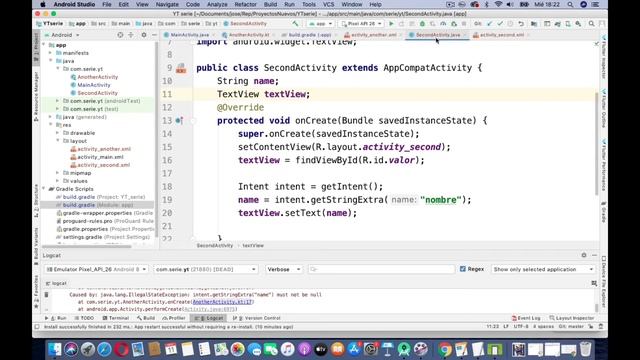The image size is (640, 360).
Task: Toggle the Regex checkbox in Logcat
Action: [x=462, y=269]
